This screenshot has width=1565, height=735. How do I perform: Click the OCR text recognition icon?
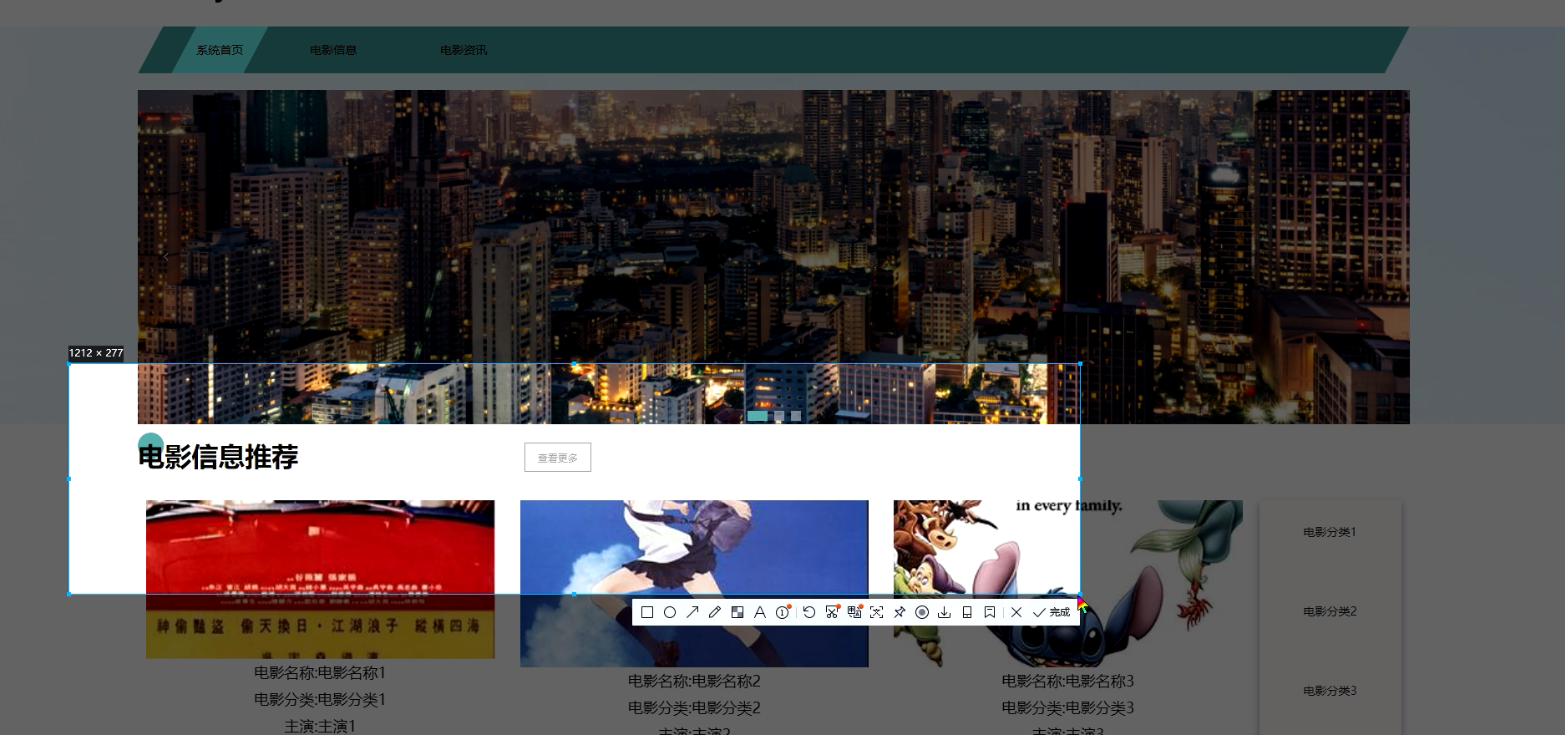[877, 612]
